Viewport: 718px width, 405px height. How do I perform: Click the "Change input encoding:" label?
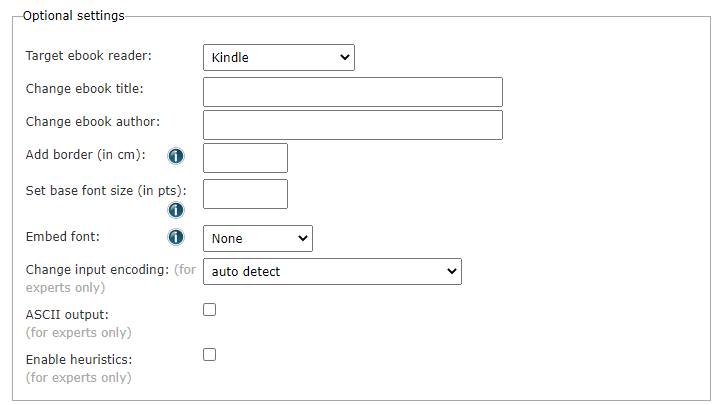click(x=97, y=270)
